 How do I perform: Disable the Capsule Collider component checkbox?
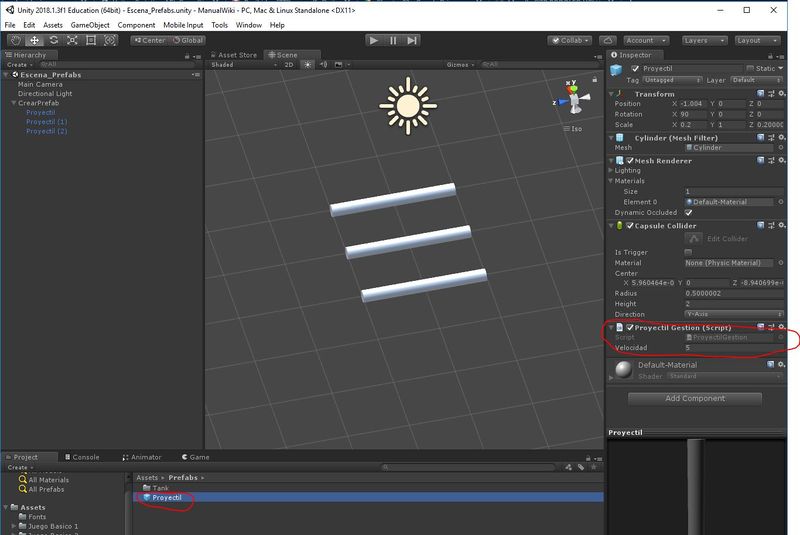pyautogui.click(x=630, y=225)
